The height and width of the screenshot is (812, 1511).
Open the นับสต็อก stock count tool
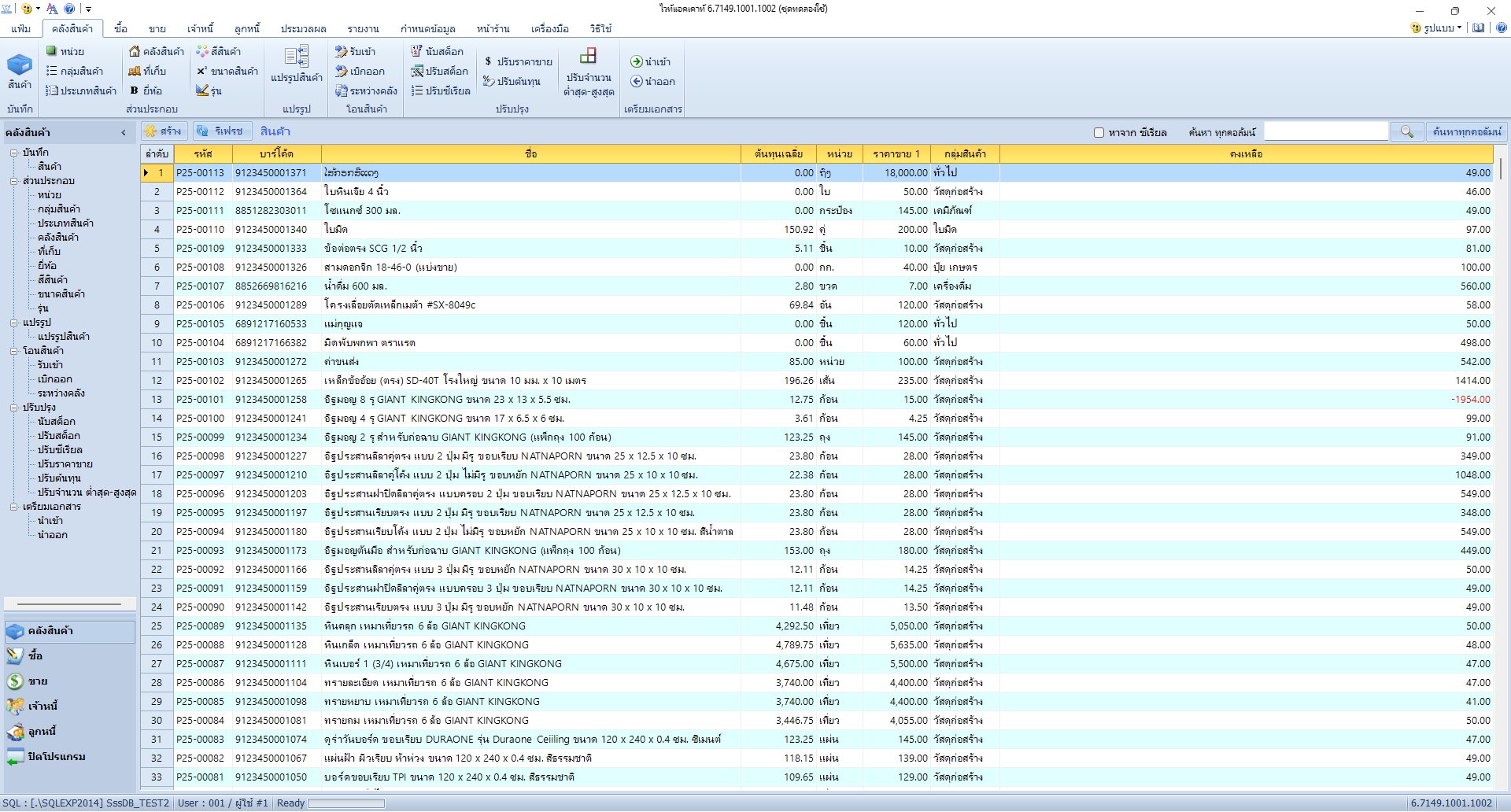click(x=438, y=51)
